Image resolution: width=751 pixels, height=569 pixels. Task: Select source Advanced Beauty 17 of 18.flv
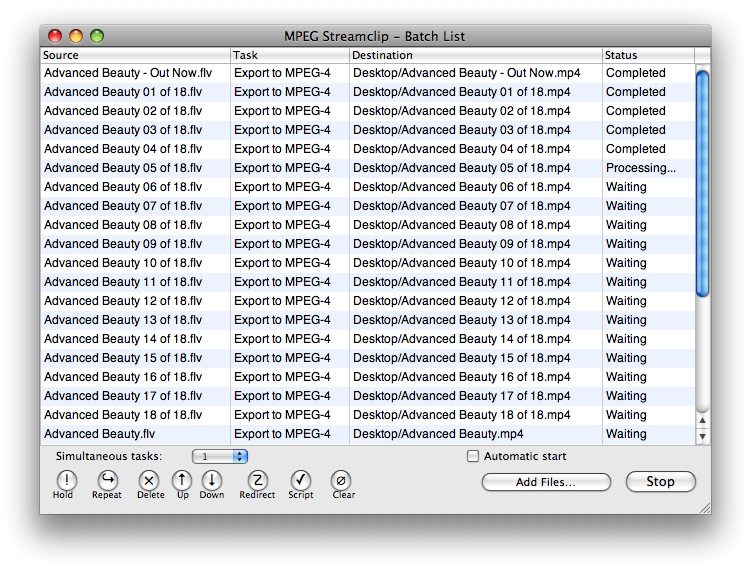(x=123, y=396)
